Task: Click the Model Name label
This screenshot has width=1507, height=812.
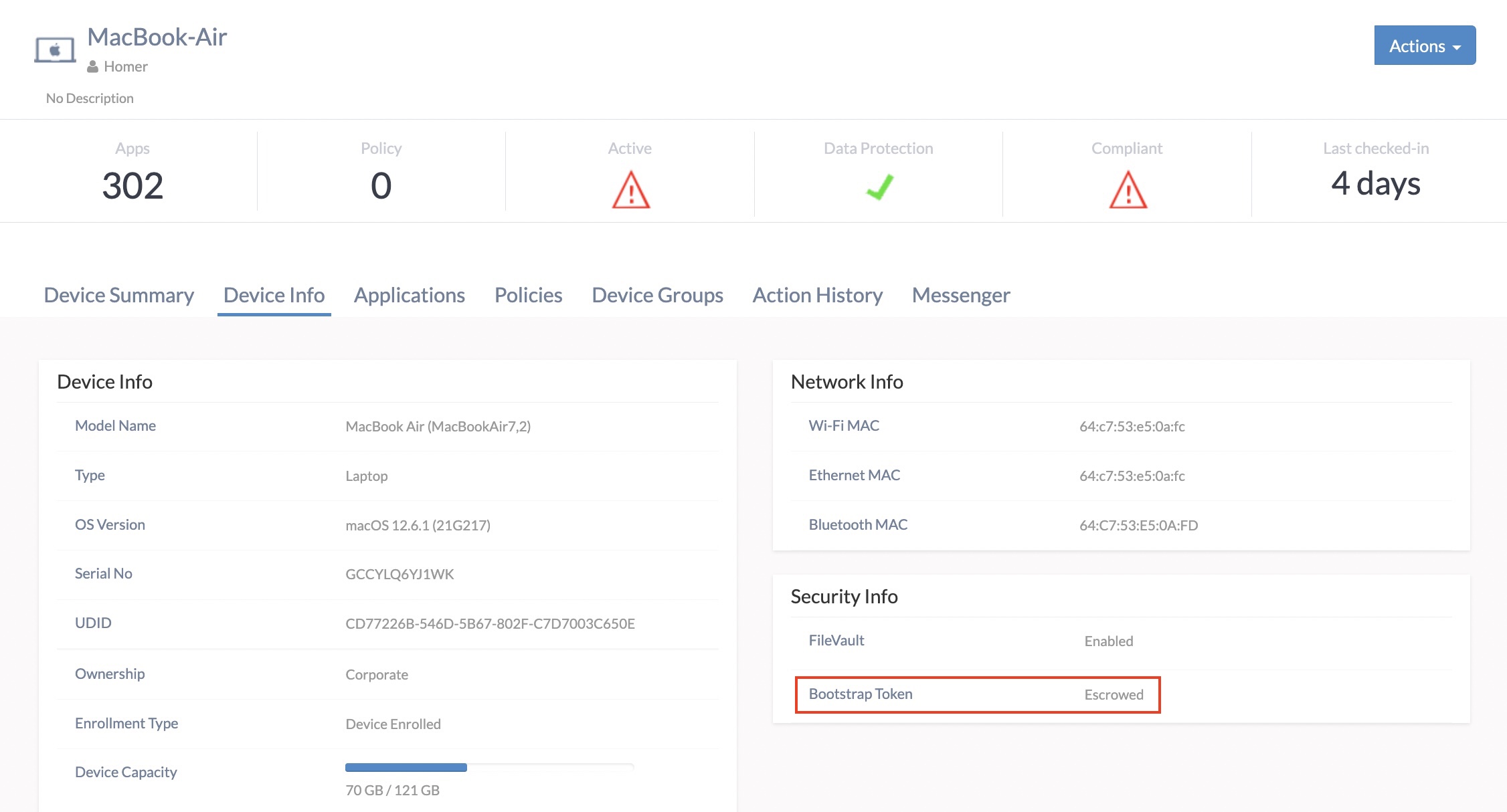Action: click(x=115, y=426)
